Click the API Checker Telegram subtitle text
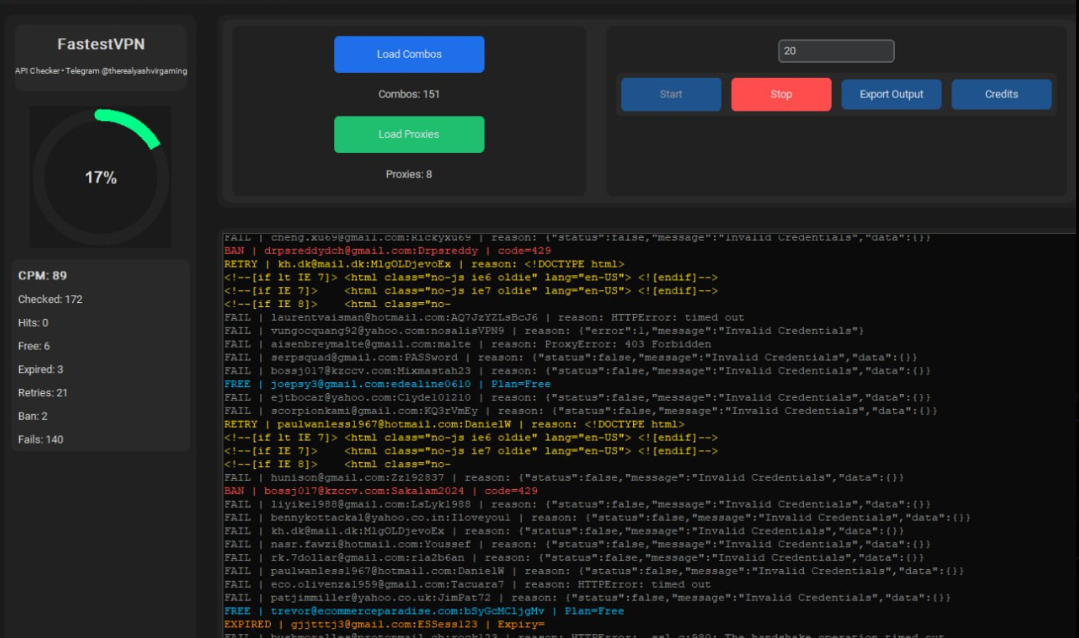The image size is (1079, 638). [x=101, y=71]
